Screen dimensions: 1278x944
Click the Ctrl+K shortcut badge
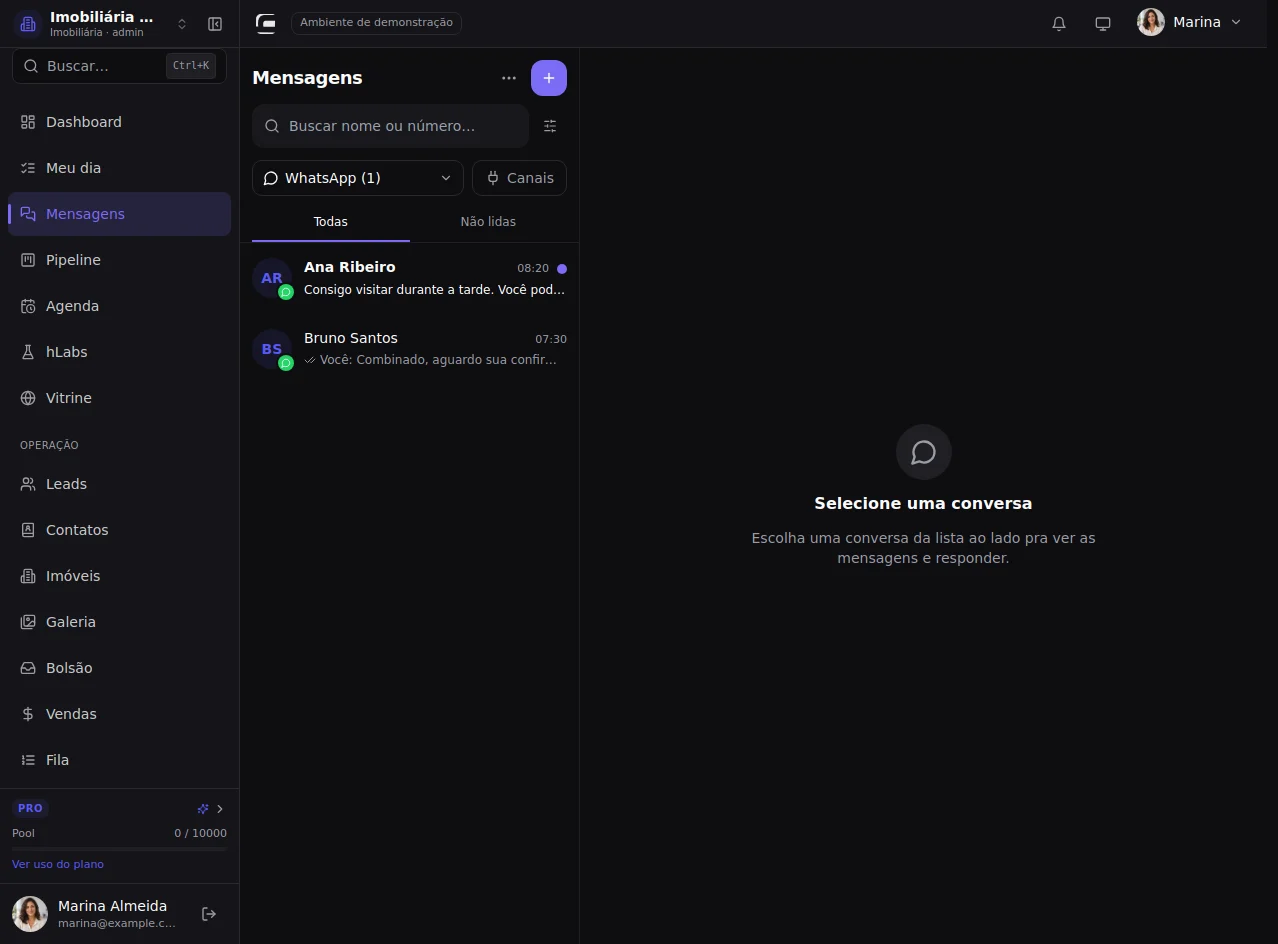[x=191, y=66]
